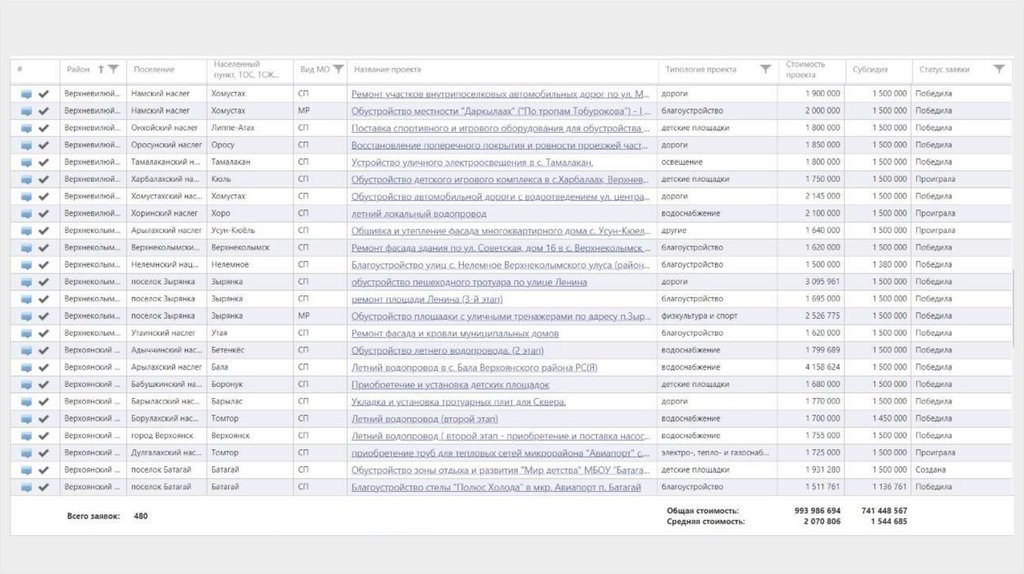
Task: Click the comment icon in the Липпе-Атах row
Action: [x=26, y=128]
